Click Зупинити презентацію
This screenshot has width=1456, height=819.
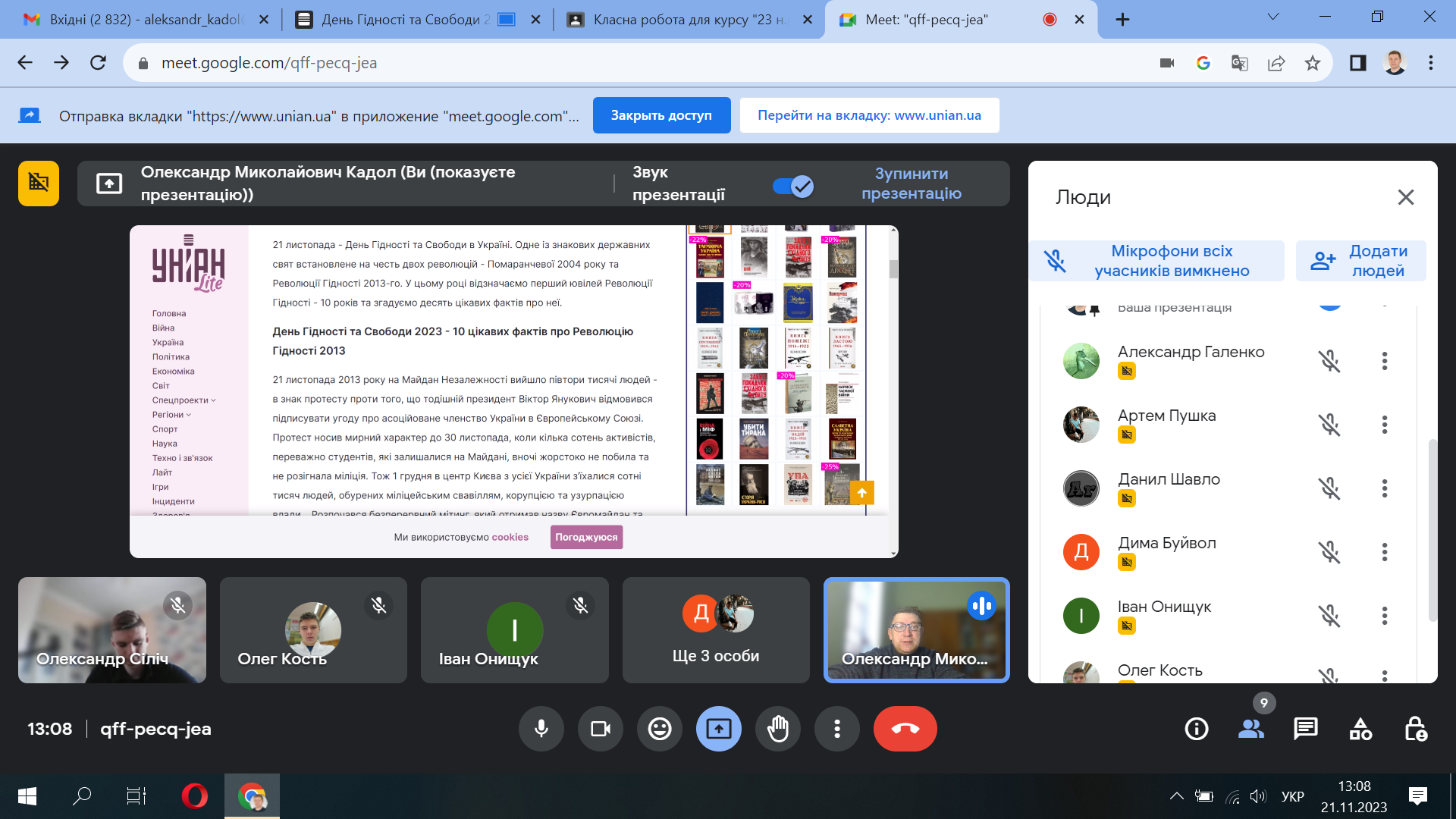point(912,184)
